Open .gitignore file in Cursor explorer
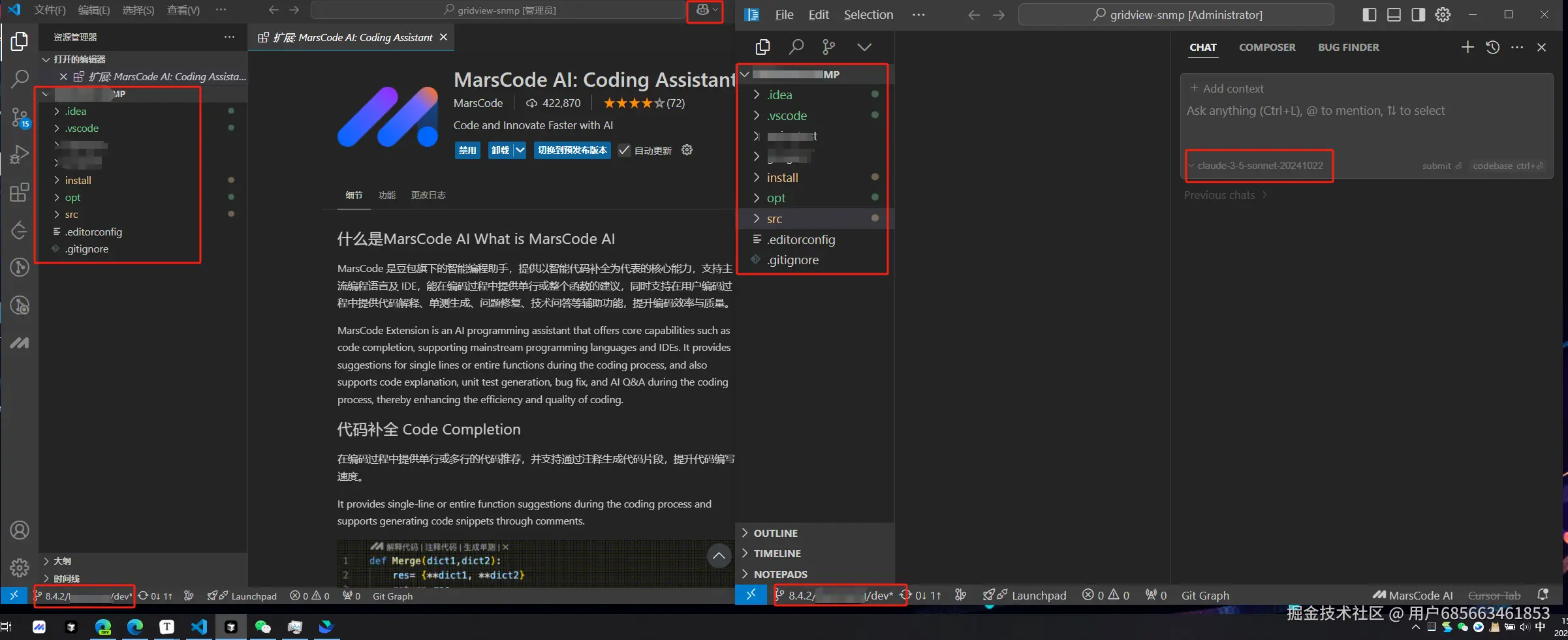 click(815, 260)
